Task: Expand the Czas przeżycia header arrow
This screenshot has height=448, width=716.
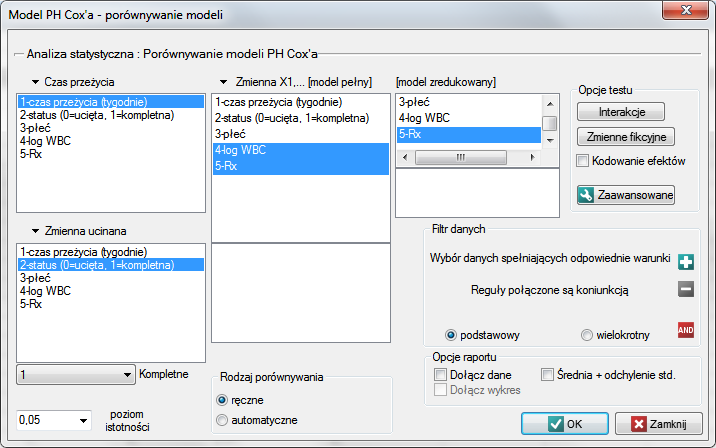Action: click(x=35, y=80)
